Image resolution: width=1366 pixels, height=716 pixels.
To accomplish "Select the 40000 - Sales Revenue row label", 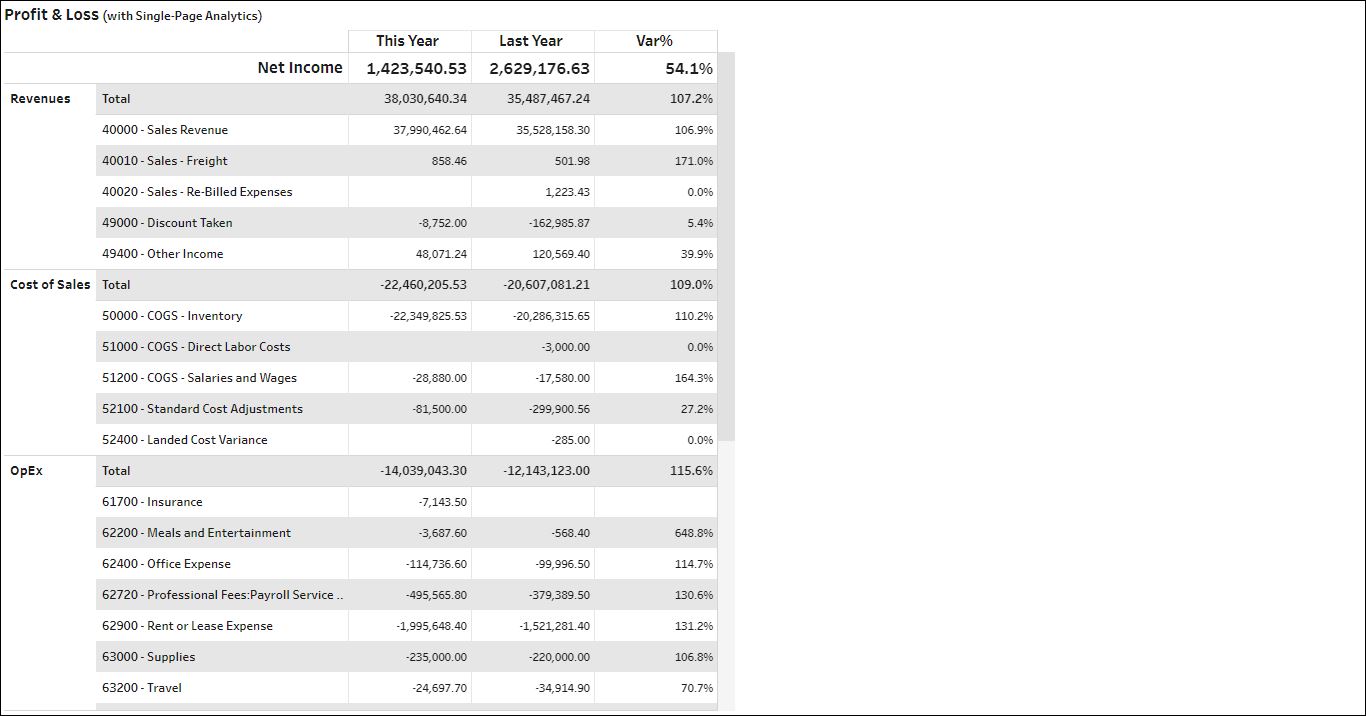I will (x=165, y=130).
